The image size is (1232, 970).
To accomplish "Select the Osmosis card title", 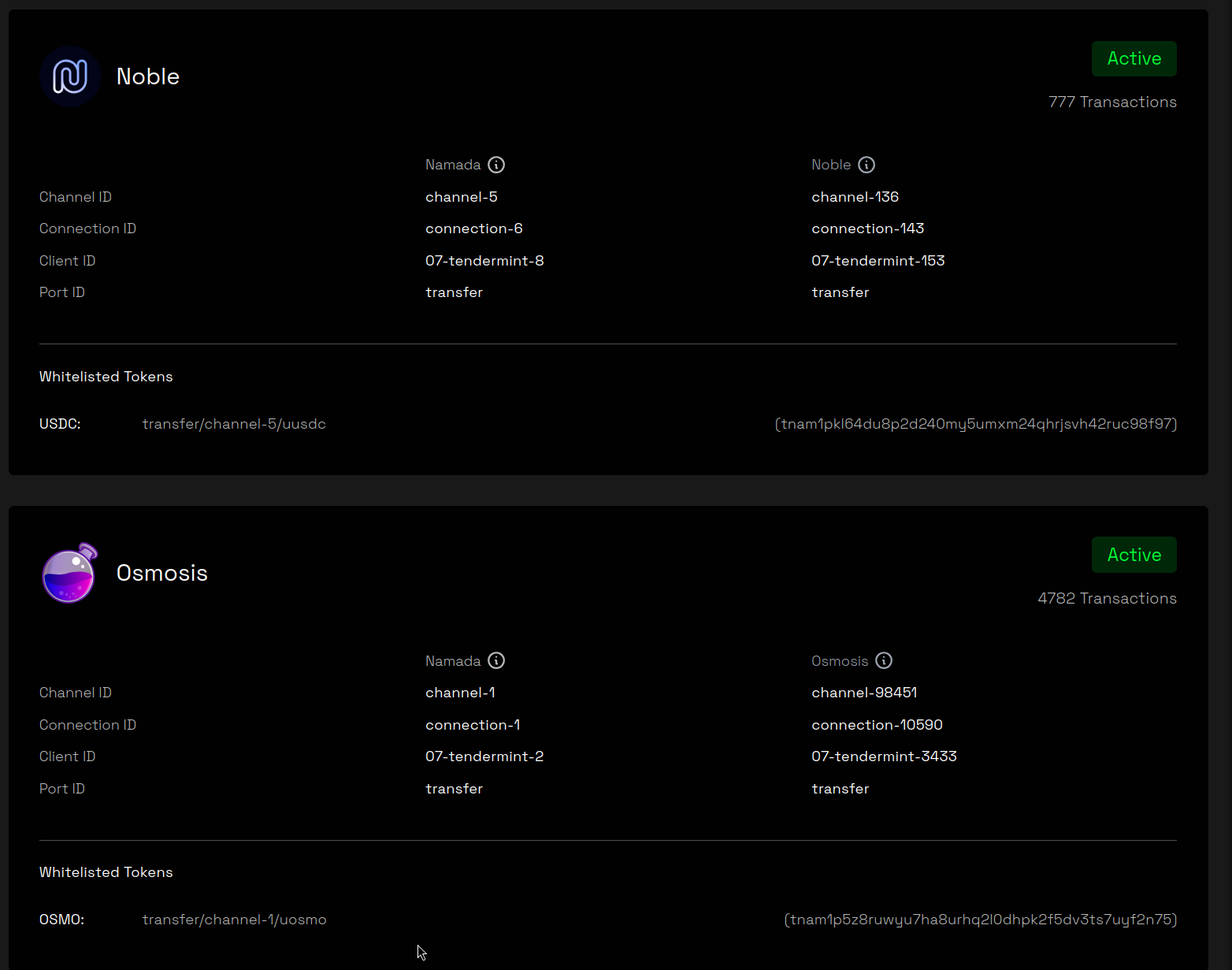I will tap(162, 573).
